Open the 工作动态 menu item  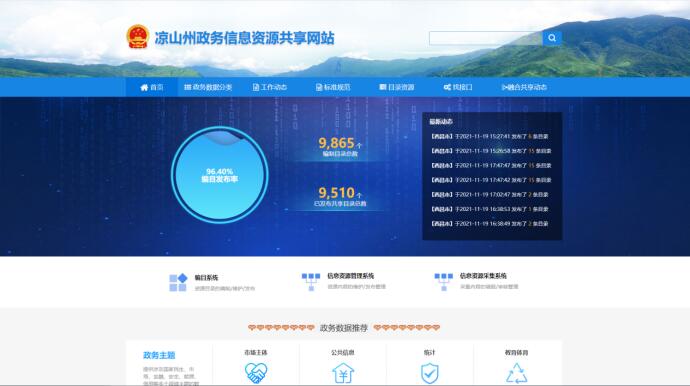pyautogui.click(x=270, y=87)
